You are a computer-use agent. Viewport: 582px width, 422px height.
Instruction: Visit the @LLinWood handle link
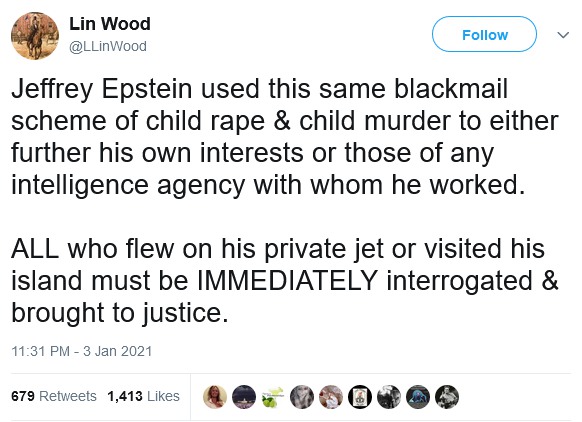click(x=108, y=46)
